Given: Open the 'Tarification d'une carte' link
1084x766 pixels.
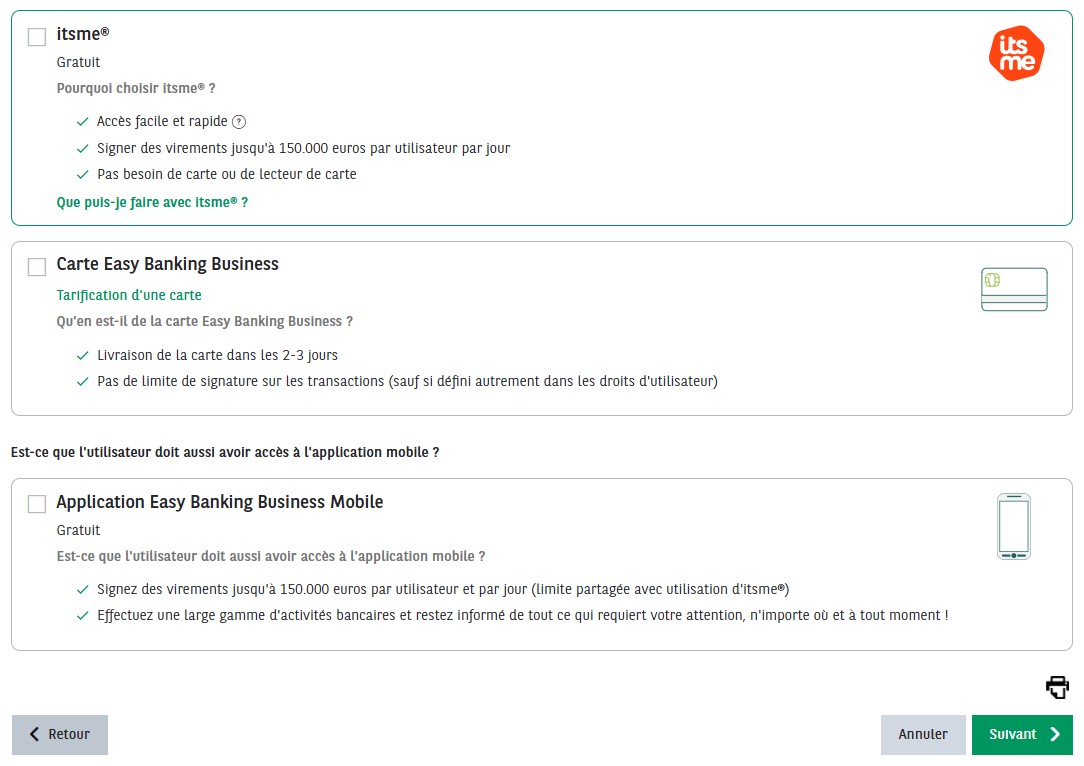Looking at the screenshot, I should point(129,295).
